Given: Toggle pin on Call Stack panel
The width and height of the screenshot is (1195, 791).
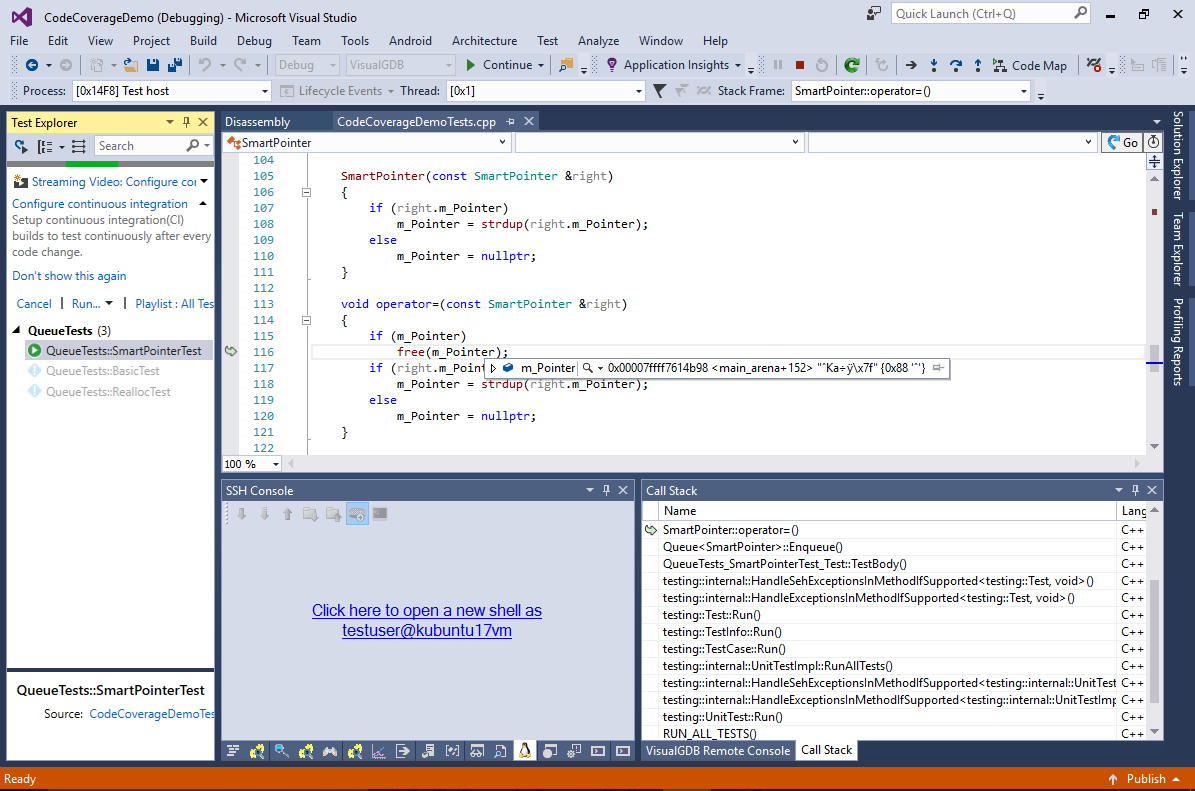Looking at the screenshot, I should tap(1136, 490).
